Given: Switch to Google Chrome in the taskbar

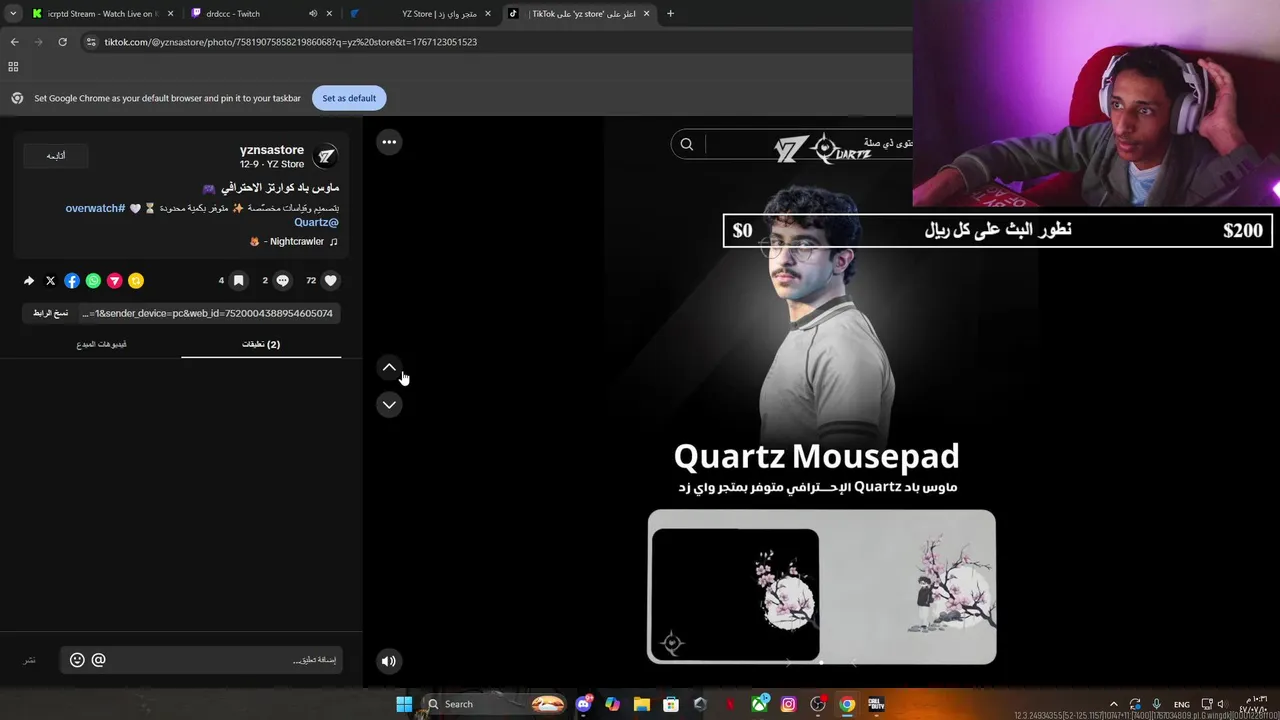Looking at the screenshot, I should pos(847,704).
